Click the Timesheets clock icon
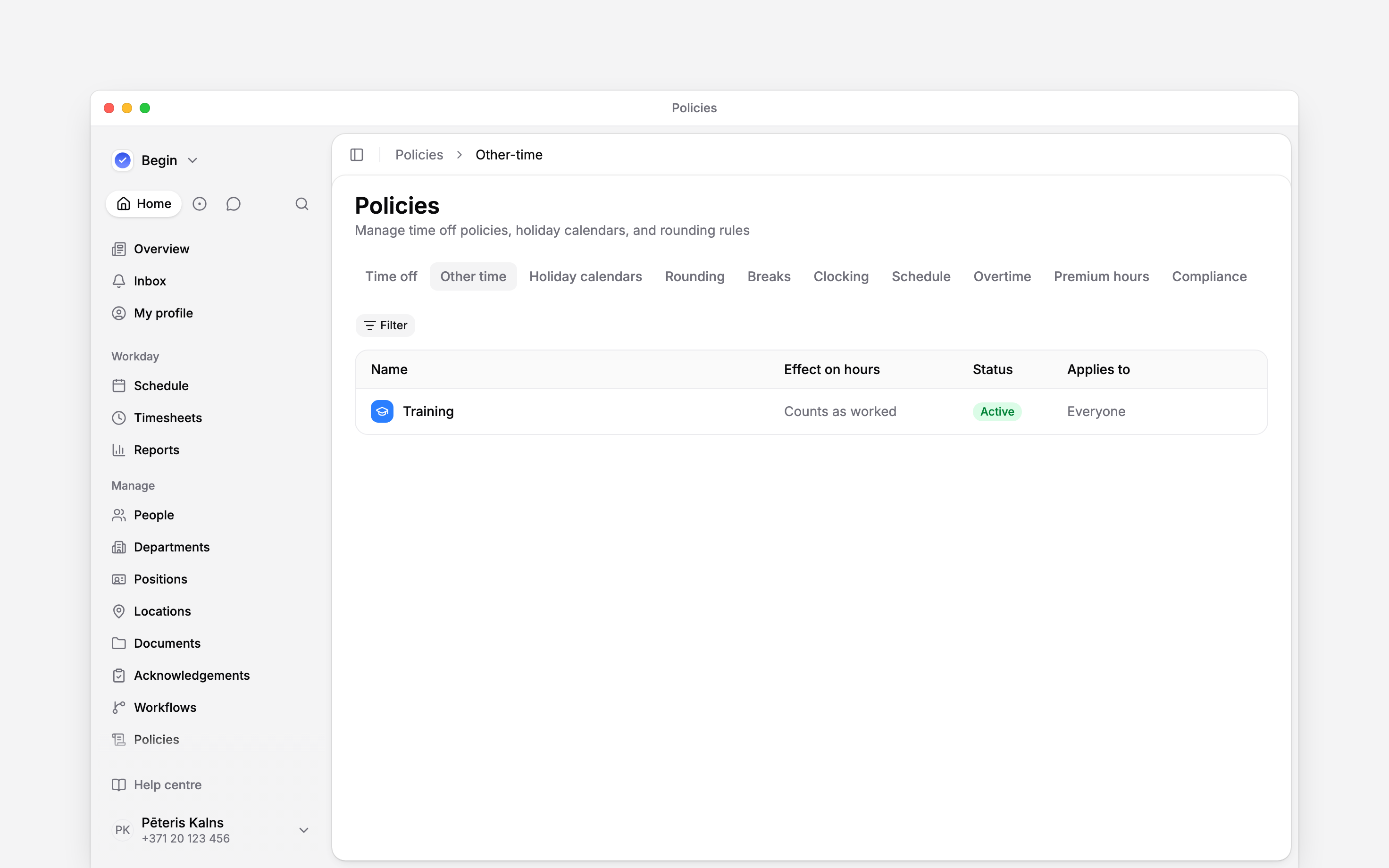 pos(119,418)
